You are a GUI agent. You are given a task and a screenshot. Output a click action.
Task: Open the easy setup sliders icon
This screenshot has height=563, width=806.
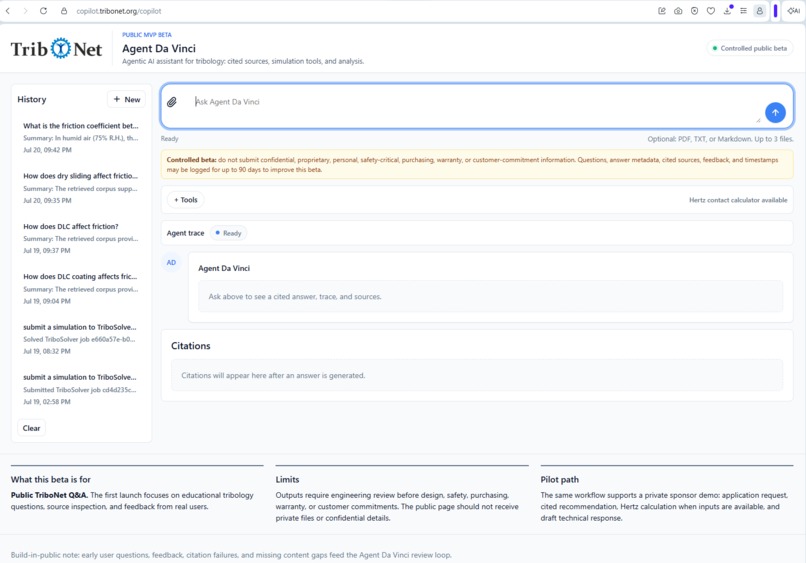743,11
